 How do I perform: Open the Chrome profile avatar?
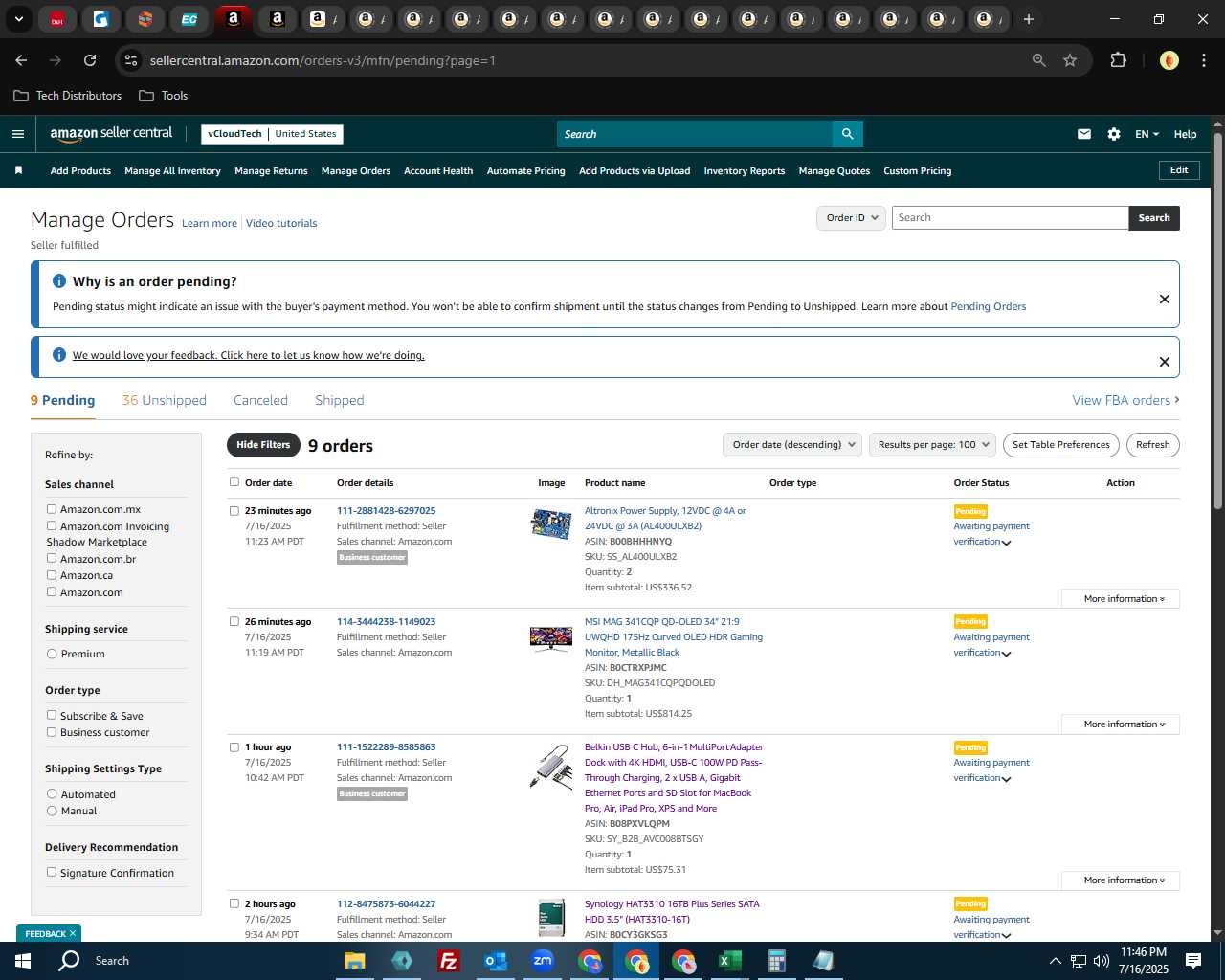click(1169, 60)
